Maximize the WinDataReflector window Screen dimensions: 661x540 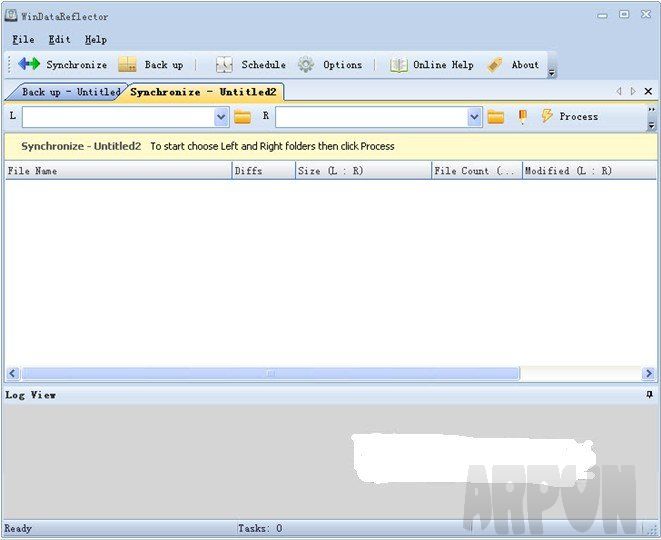coord(624,15)
